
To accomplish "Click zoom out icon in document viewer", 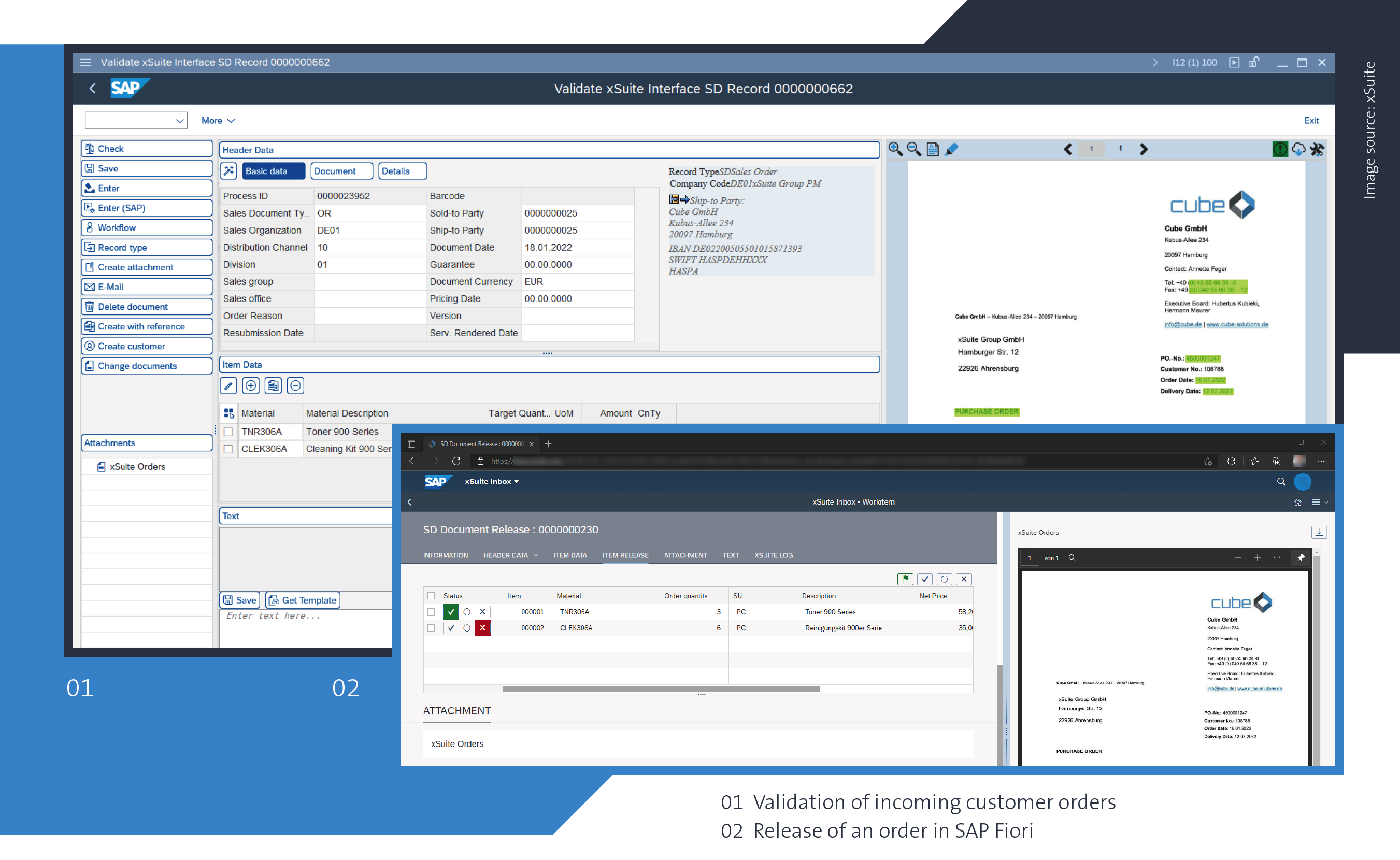I will coord(913,149).
